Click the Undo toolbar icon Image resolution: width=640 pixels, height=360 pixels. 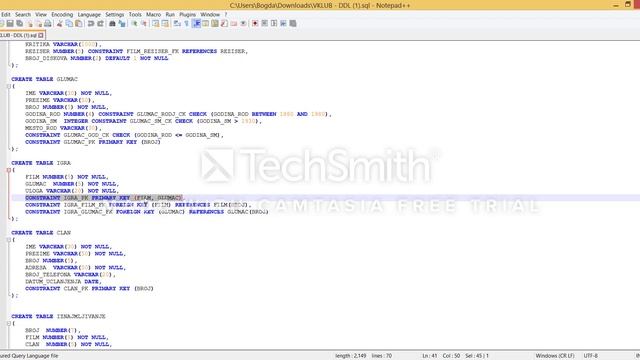[x=91, y=24]
